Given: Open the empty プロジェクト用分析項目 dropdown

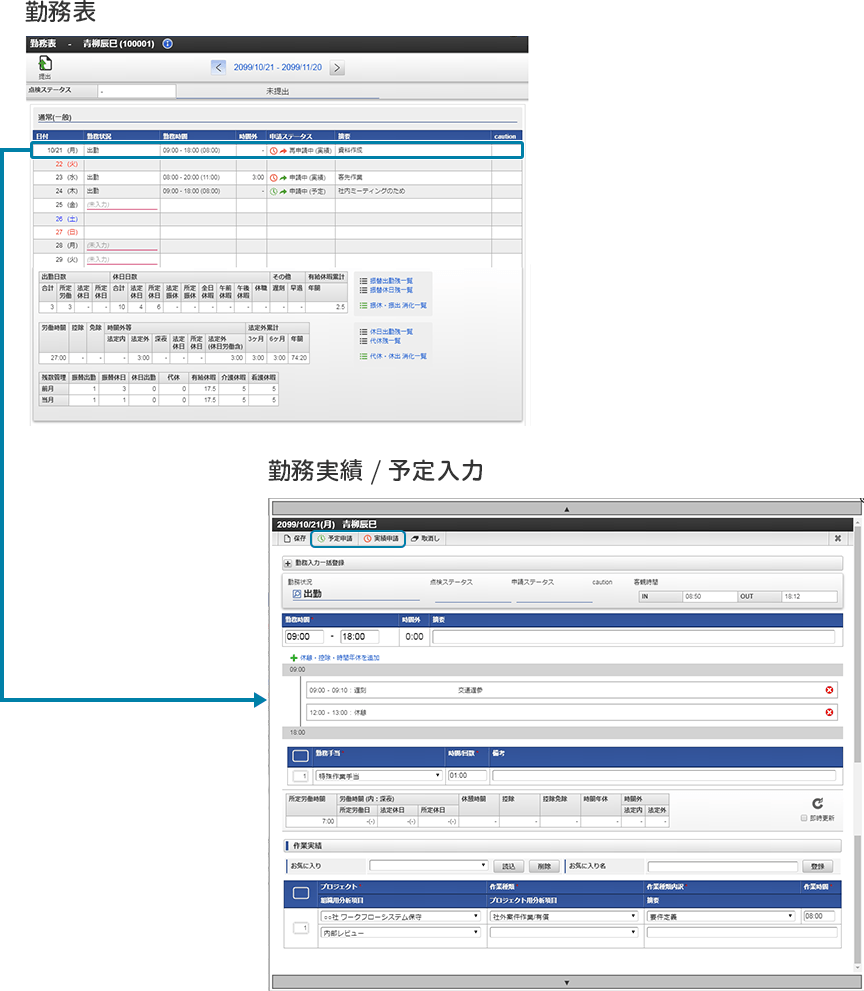Looking at the screenshot, I should pos(564,932).
